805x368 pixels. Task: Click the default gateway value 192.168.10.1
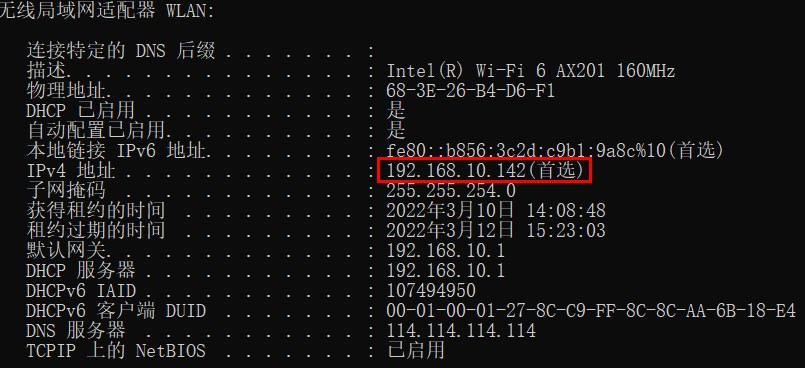point(445,250)
